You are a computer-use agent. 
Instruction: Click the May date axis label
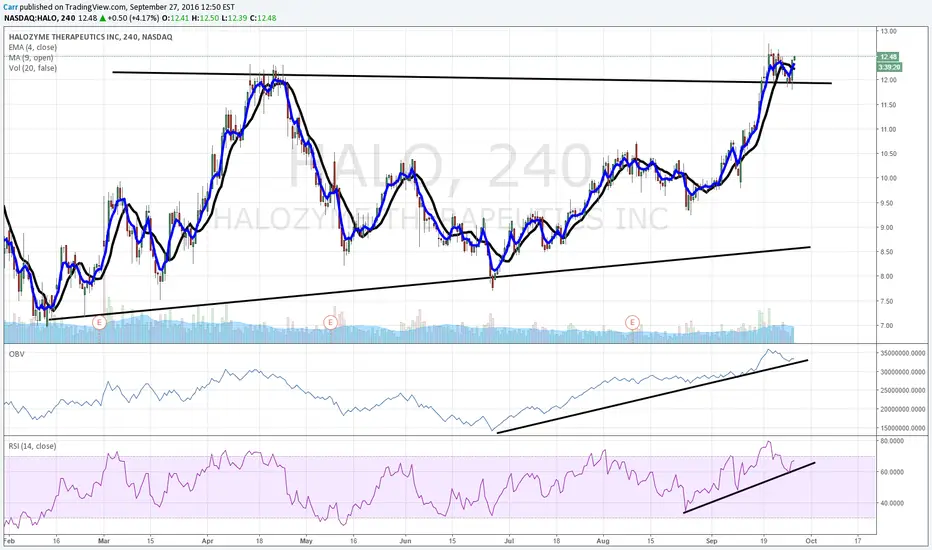[306, 541]
